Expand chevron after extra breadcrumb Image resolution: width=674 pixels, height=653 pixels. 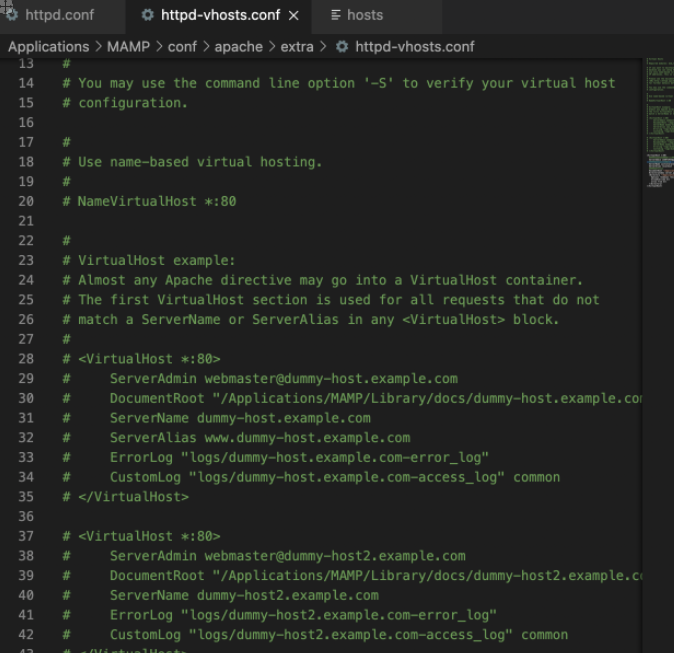coord(323,46)
